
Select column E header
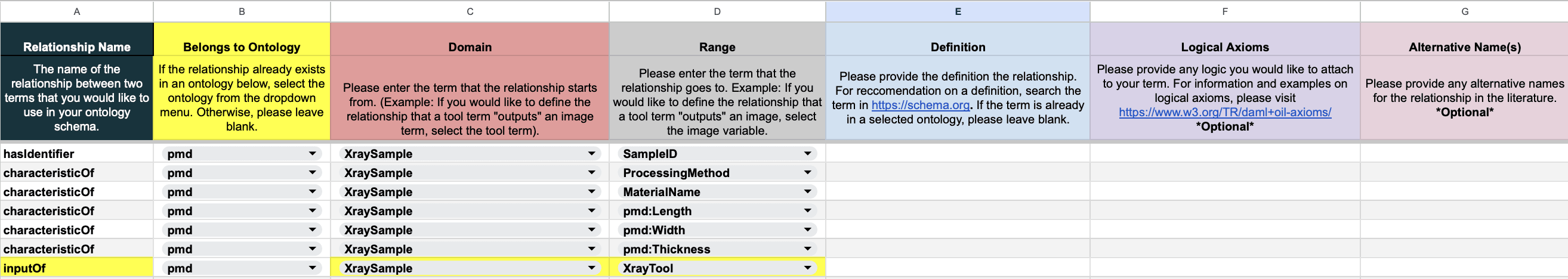(x=958, y=11)
